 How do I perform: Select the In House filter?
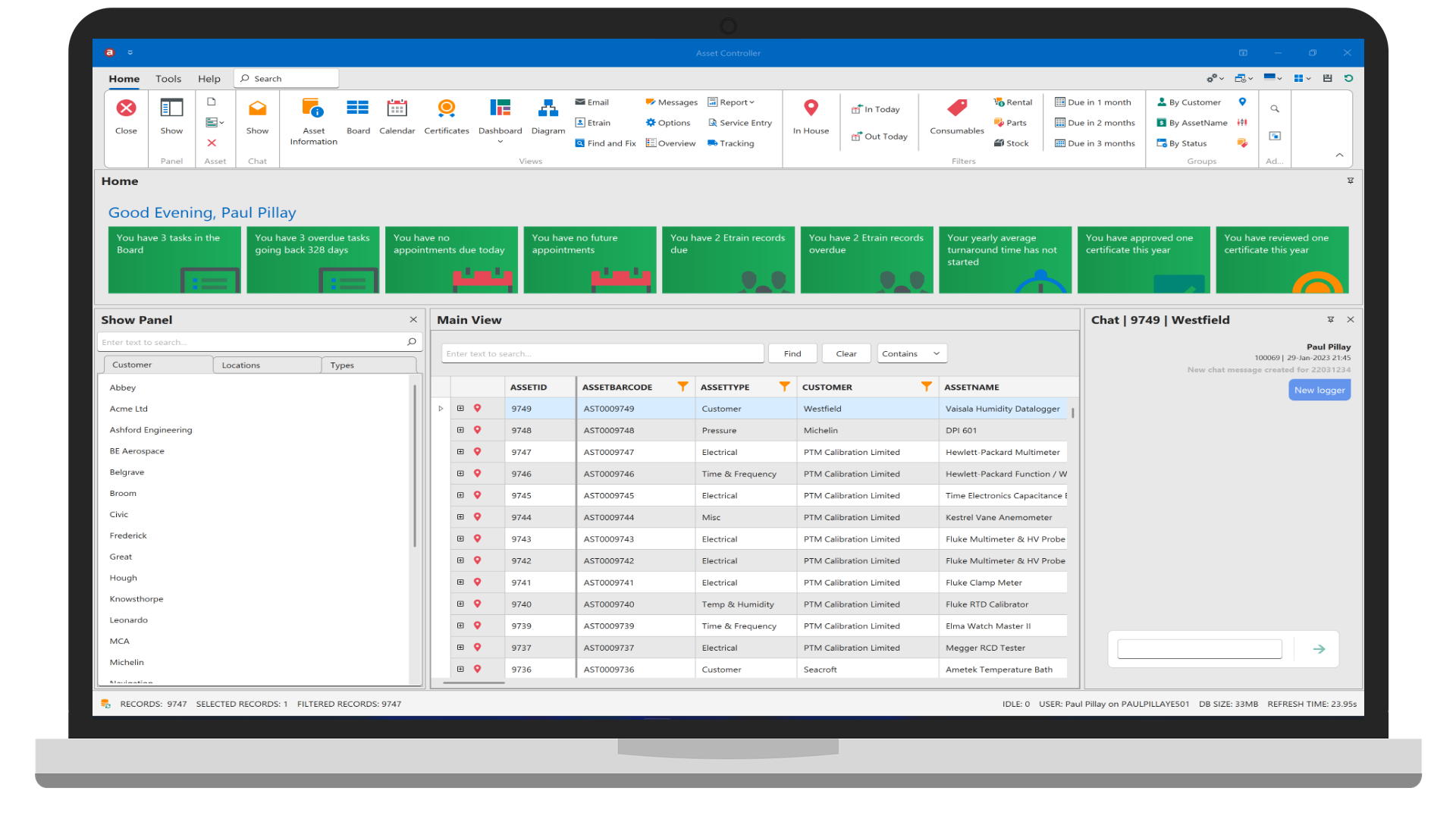(x=811, y=118)
